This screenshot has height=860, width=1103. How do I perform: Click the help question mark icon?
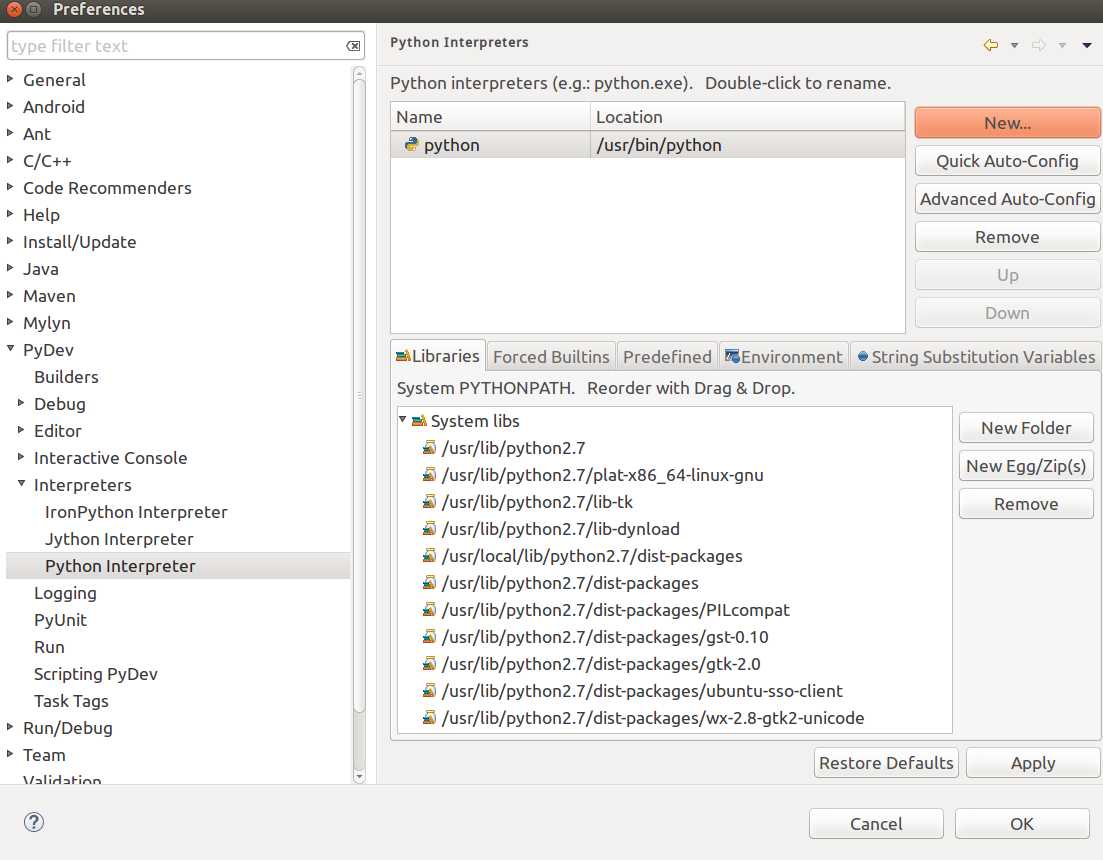click(x=34, y=822)
